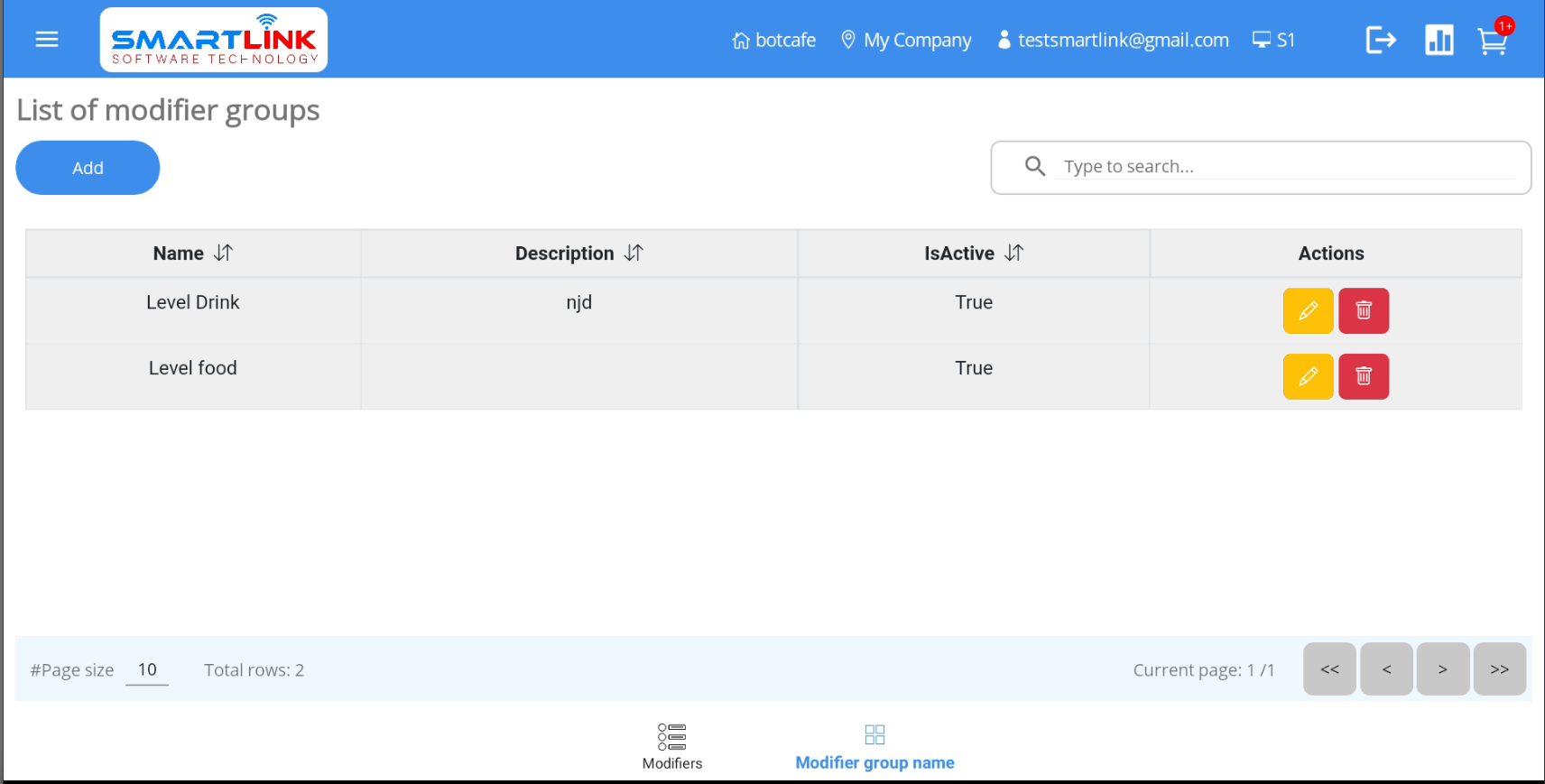1545x784 pixels.
Task: Open the My Company location link
Action: click(x=906, y=41)
